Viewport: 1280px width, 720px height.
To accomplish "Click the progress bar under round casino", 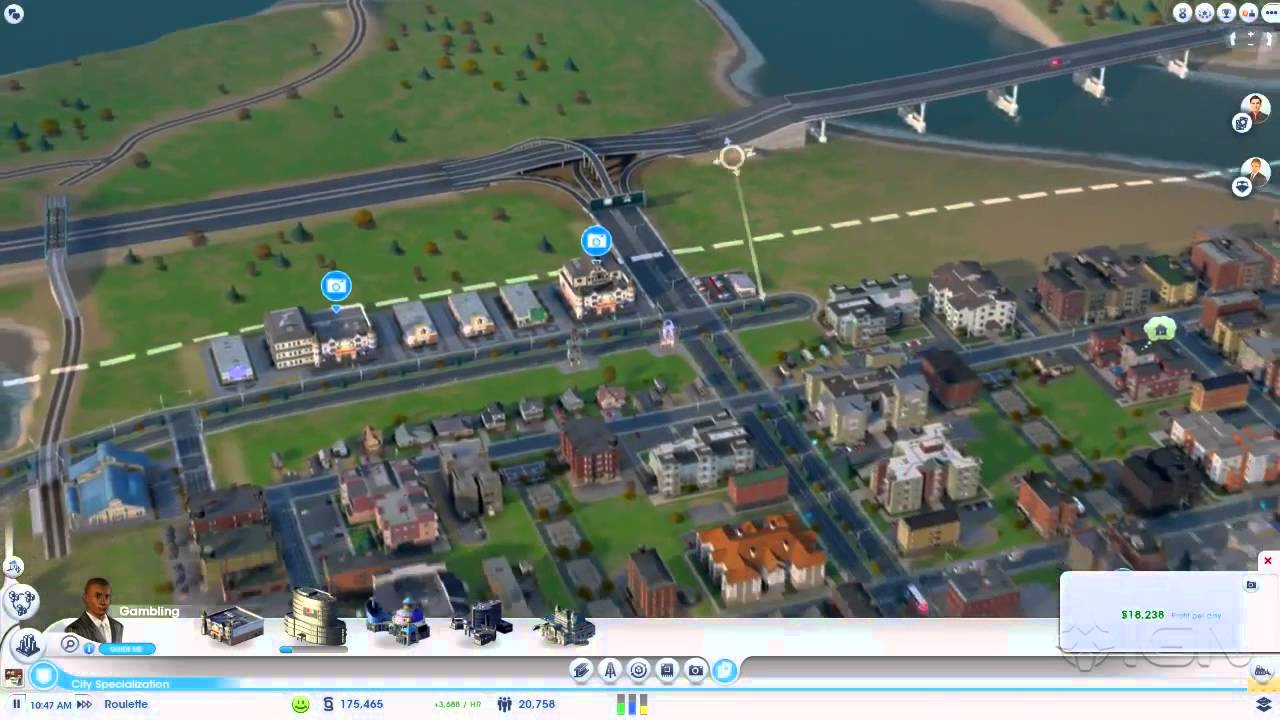I will [x=314, y=649].
